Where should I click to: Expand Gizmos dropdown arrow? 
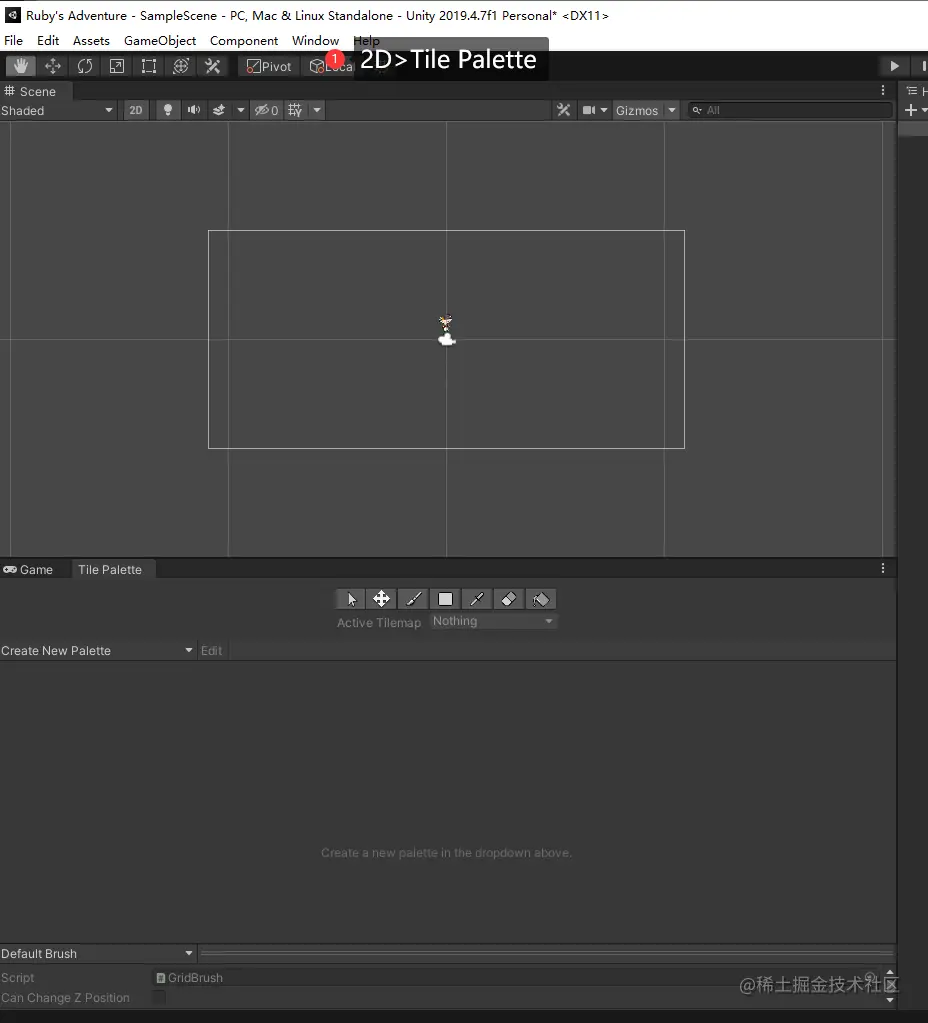tap(672, 110)
